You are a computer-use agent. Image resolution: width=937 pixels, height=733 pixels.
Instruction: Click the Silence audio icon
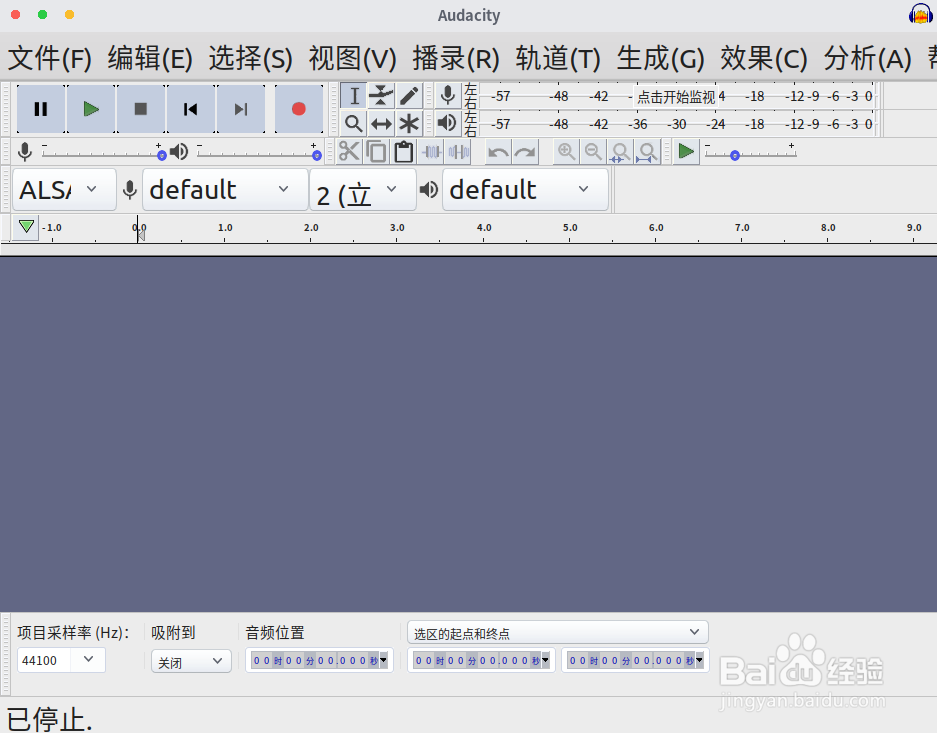(458, 152)
